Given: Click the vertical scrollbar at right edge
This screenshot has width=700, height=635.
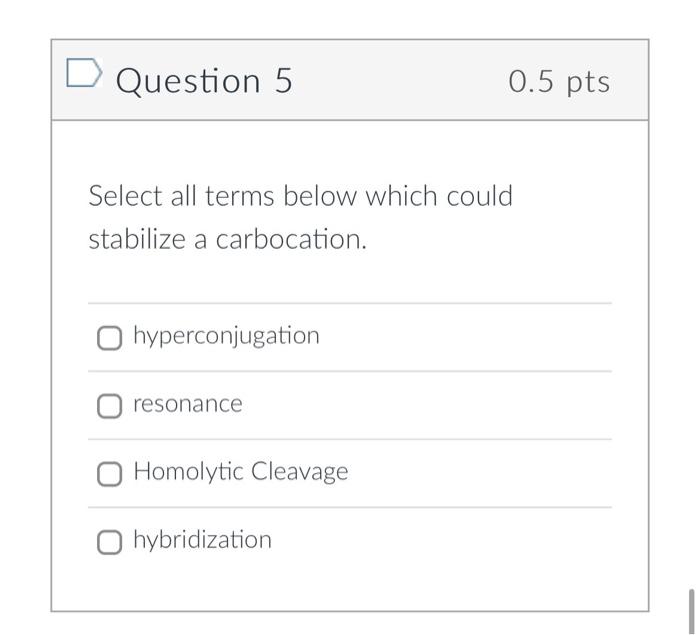Looking at the screenshot, I should coord(691,610).
